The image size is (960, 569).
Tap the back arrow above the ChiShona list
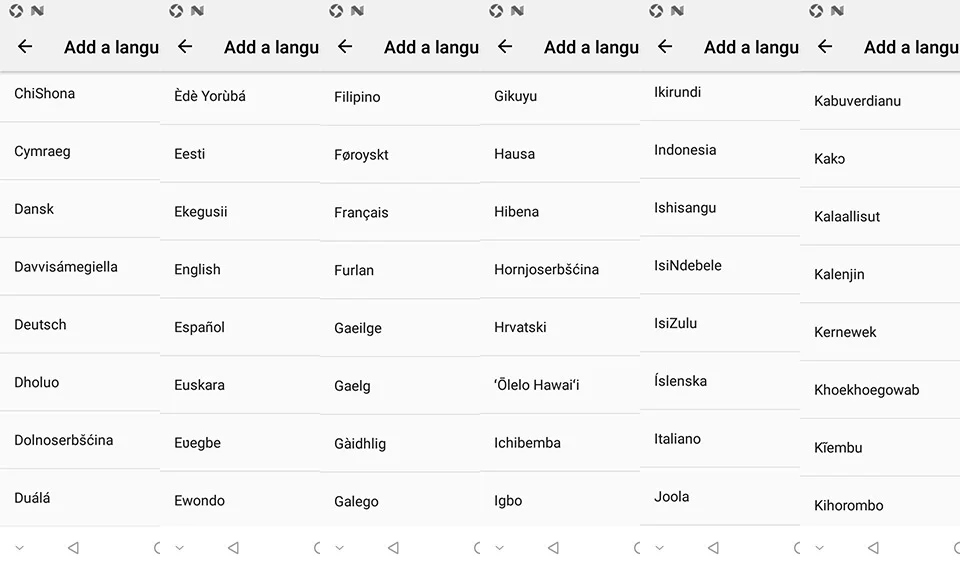click(25, 46)
